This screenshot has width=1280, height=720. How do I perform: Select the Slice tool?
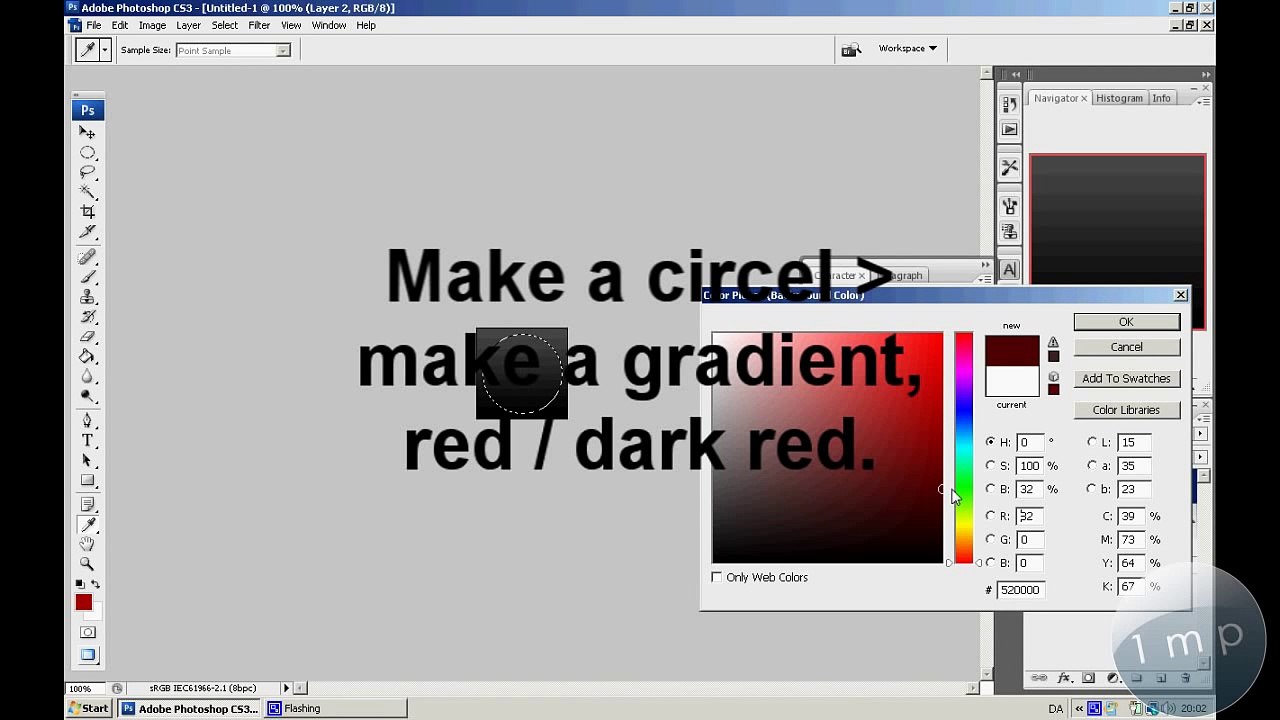click(88, 232)
